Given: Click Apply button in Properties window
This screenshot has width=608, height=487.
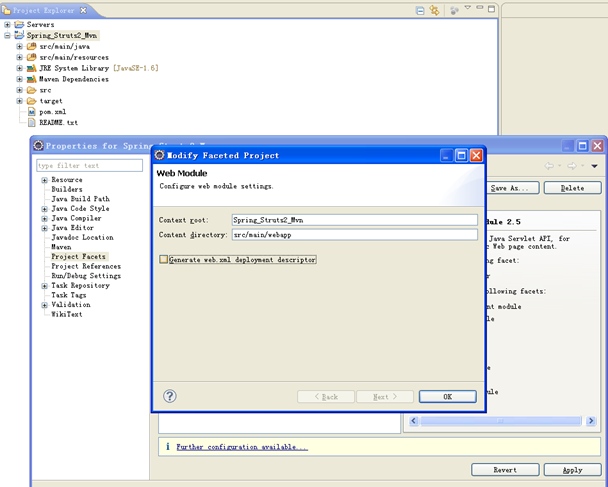Looking at the screenshot, I should coord(572,470).
